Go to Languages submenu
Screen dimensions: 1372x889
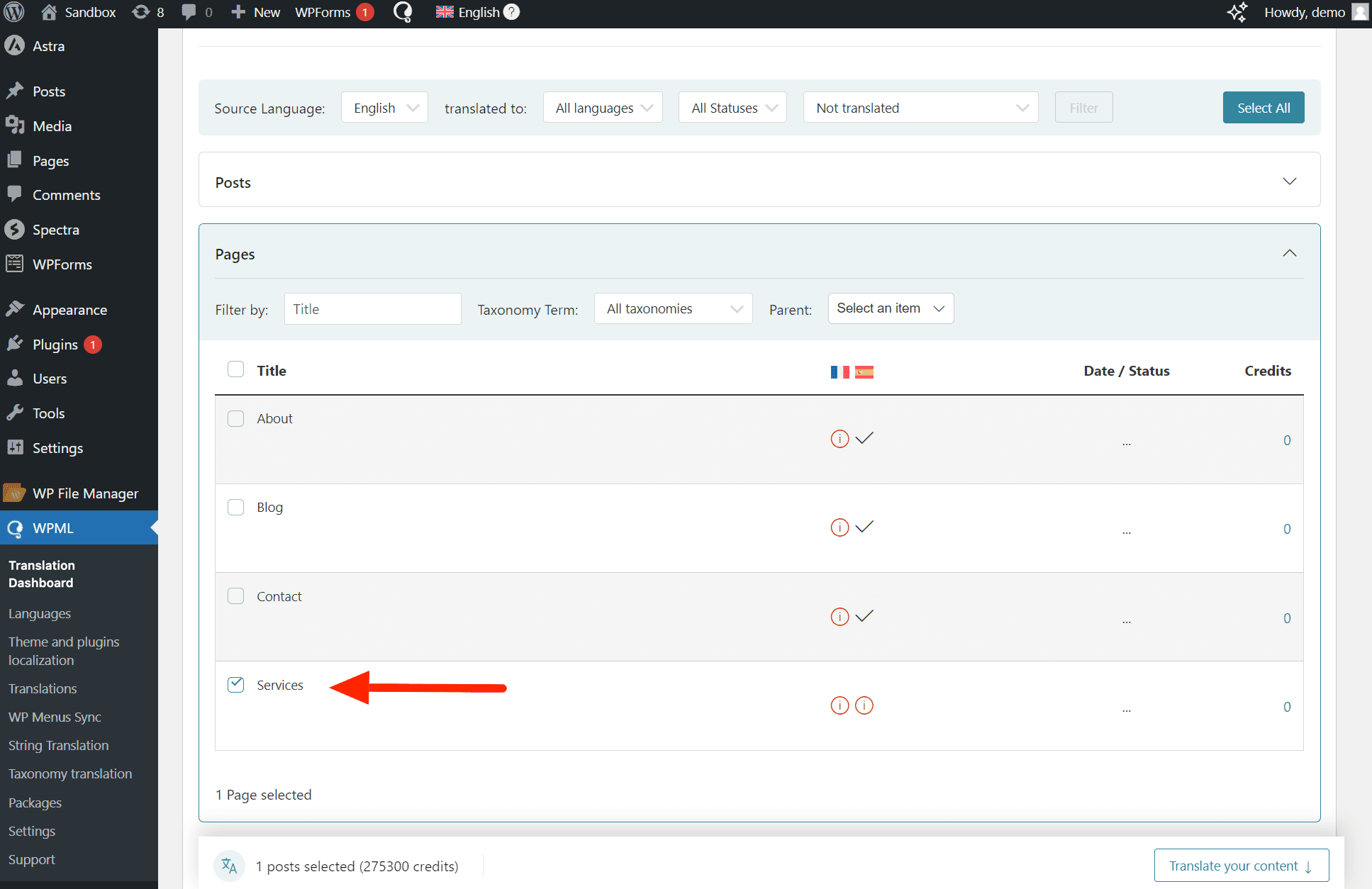click(x=40, y=614)
